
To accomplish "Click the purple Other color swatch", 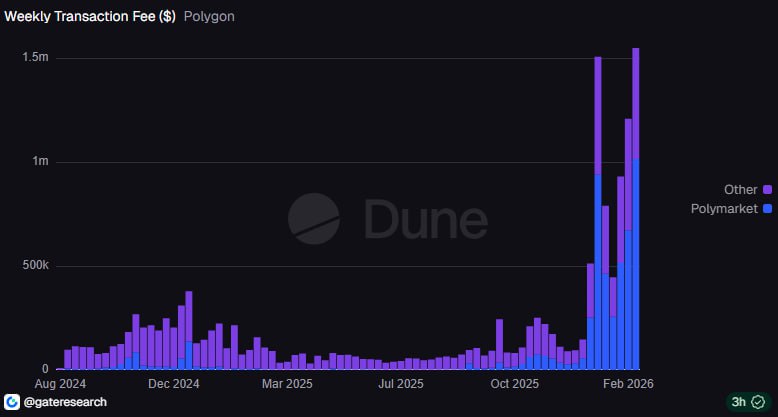I will click(767, 189).
